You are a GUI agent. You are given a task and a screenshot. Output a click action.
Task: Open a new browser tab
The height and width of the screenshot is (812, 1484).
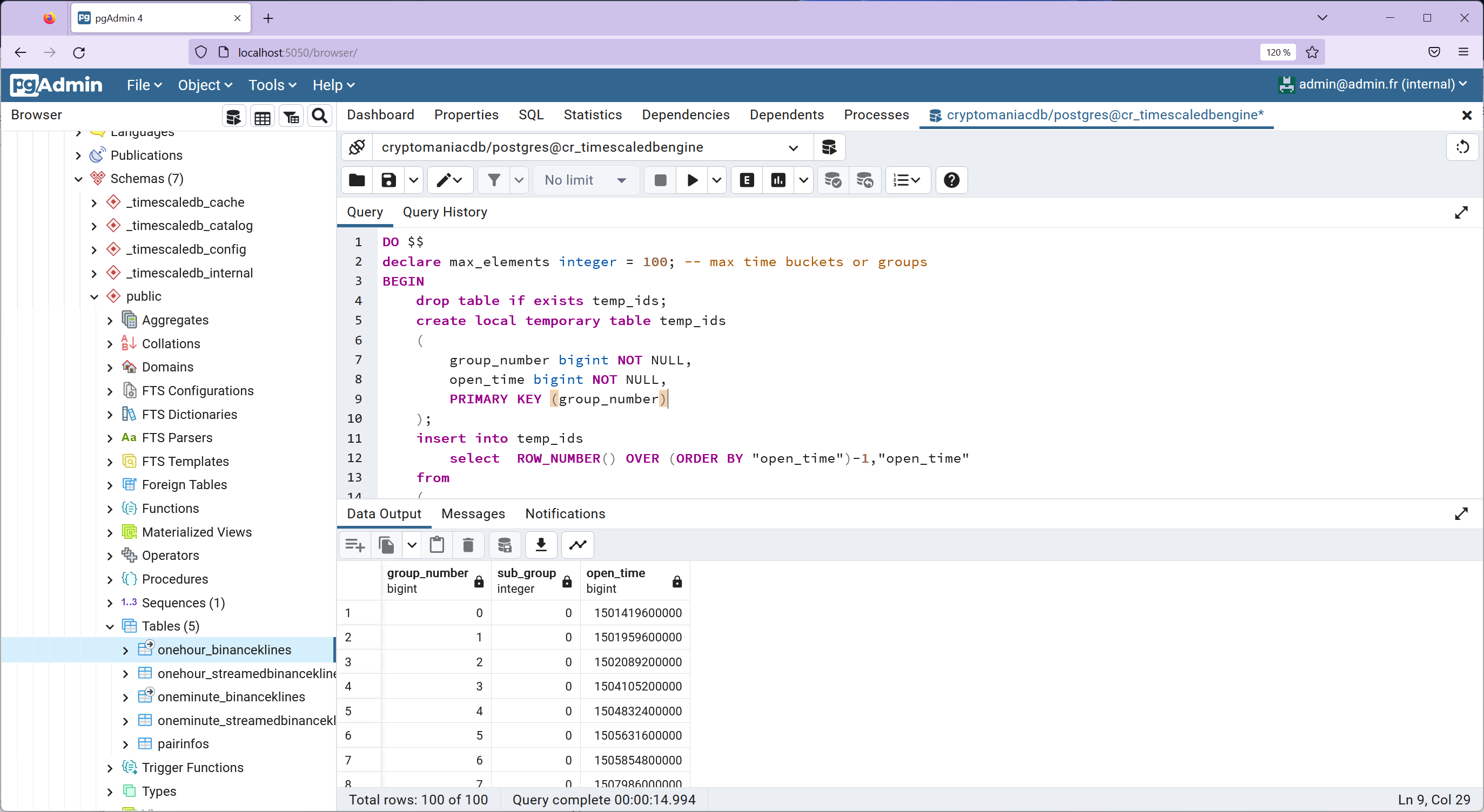coord(268,18)
